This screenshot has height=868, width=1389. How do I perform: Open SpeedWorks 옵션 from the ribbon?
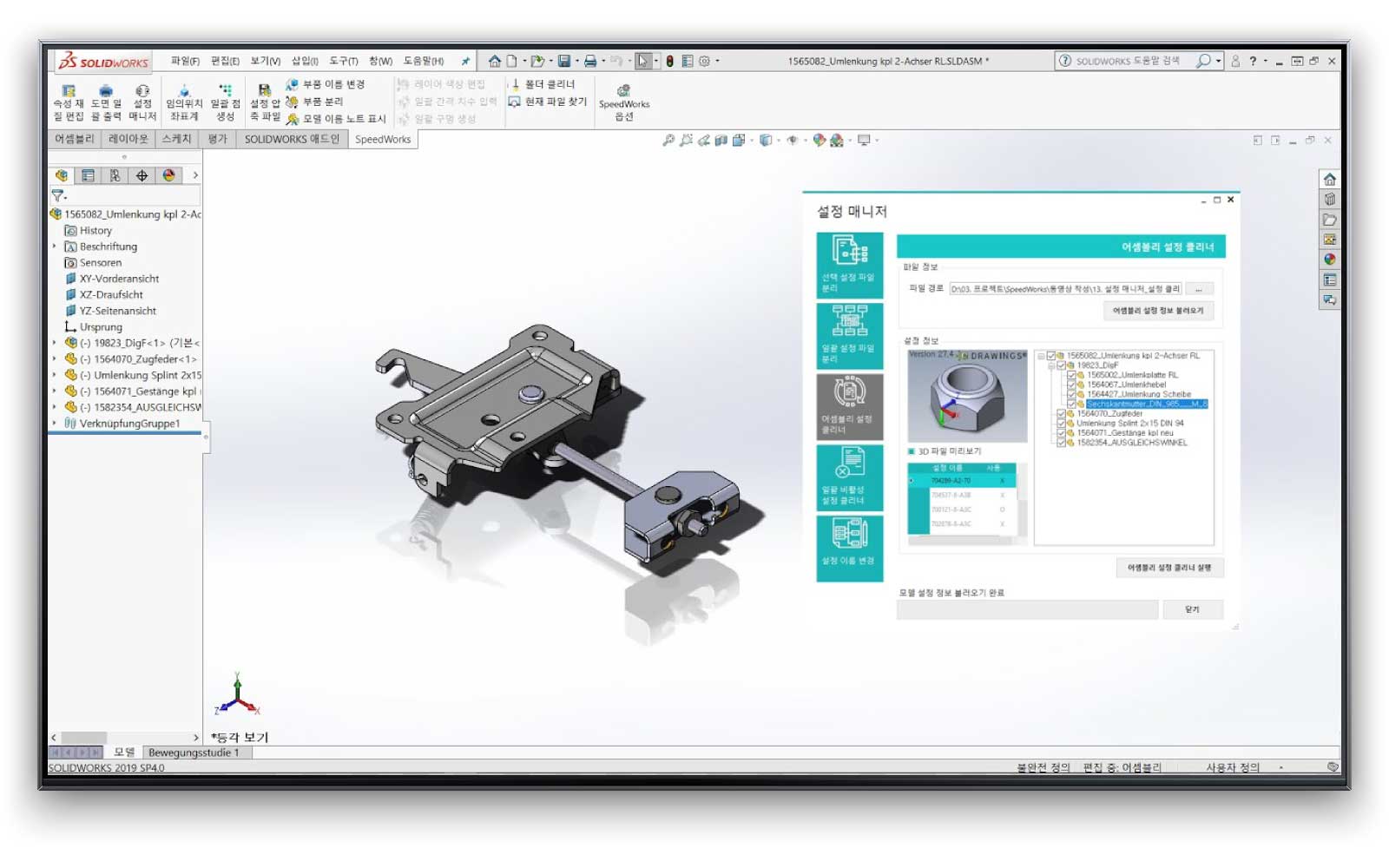[x=623, y=102]
